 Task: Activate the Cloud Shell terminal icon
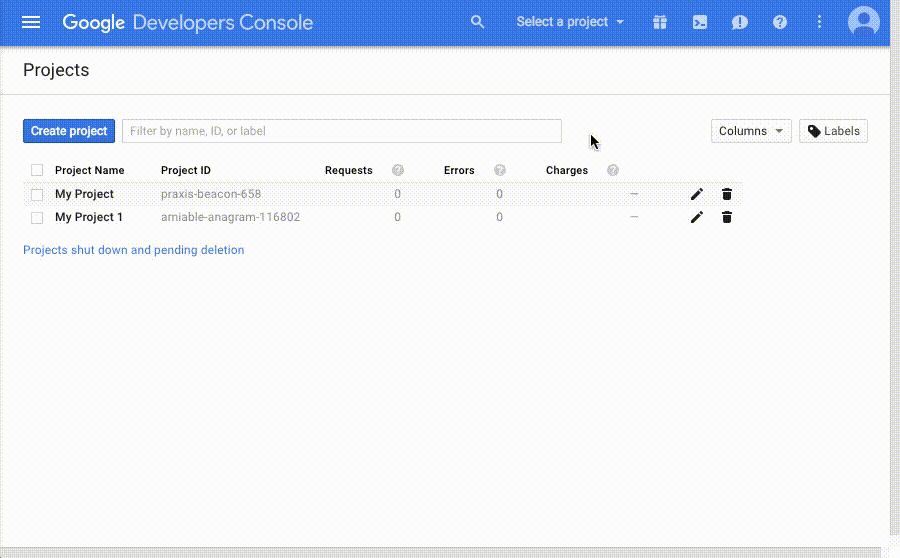pos(700,22)
